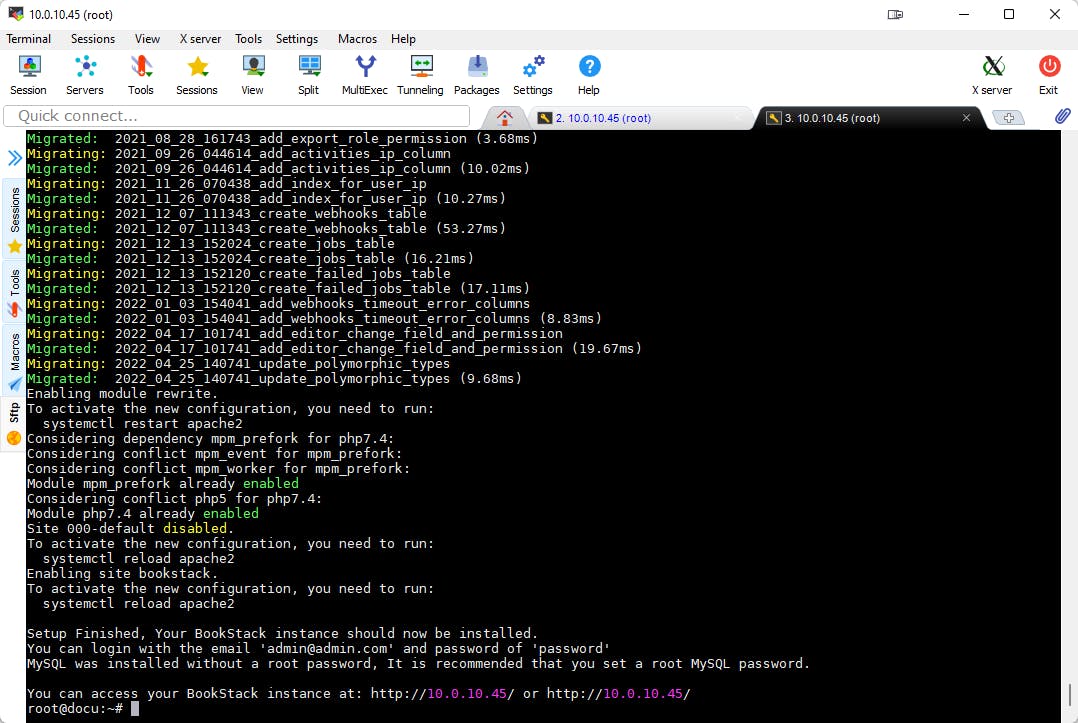Click Migrated update_polymorphic_types (9.68ms) line

274,379
